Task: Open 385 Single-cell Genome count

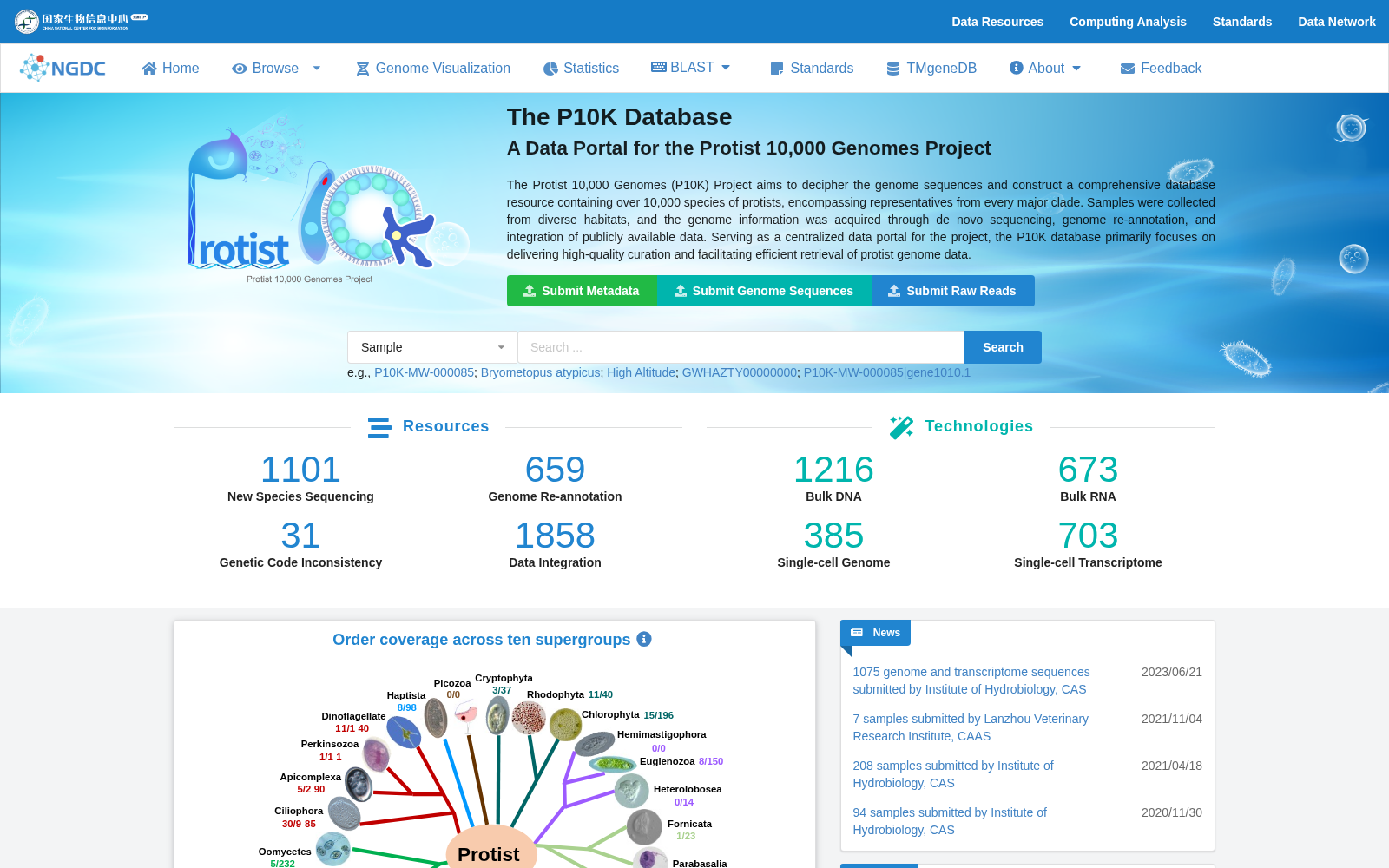Action: pos(833,536)
